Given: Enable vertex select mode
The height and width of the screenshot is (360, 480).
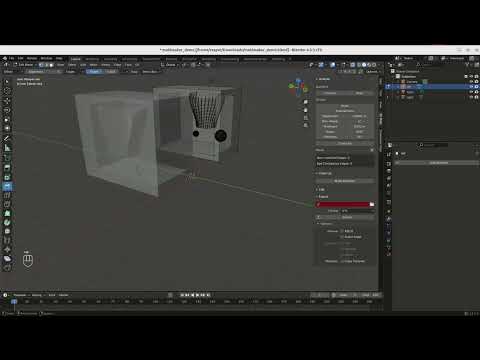Looking at the screenshot, I should 41,65.
